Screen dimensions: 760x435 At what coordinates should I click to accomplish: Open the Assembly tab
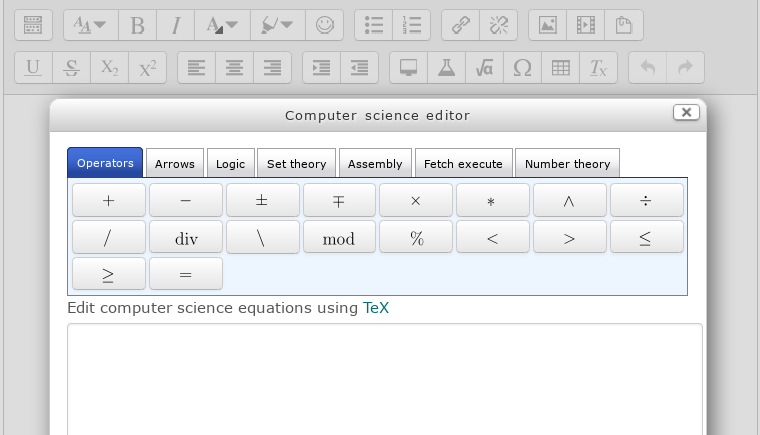click(375, 164)
